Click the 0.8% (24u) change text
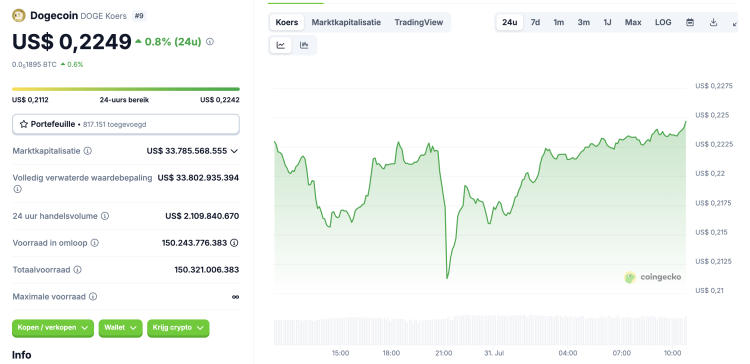Image resolution: width=750 pixels, height=364 pixels. tap(173, 42)
